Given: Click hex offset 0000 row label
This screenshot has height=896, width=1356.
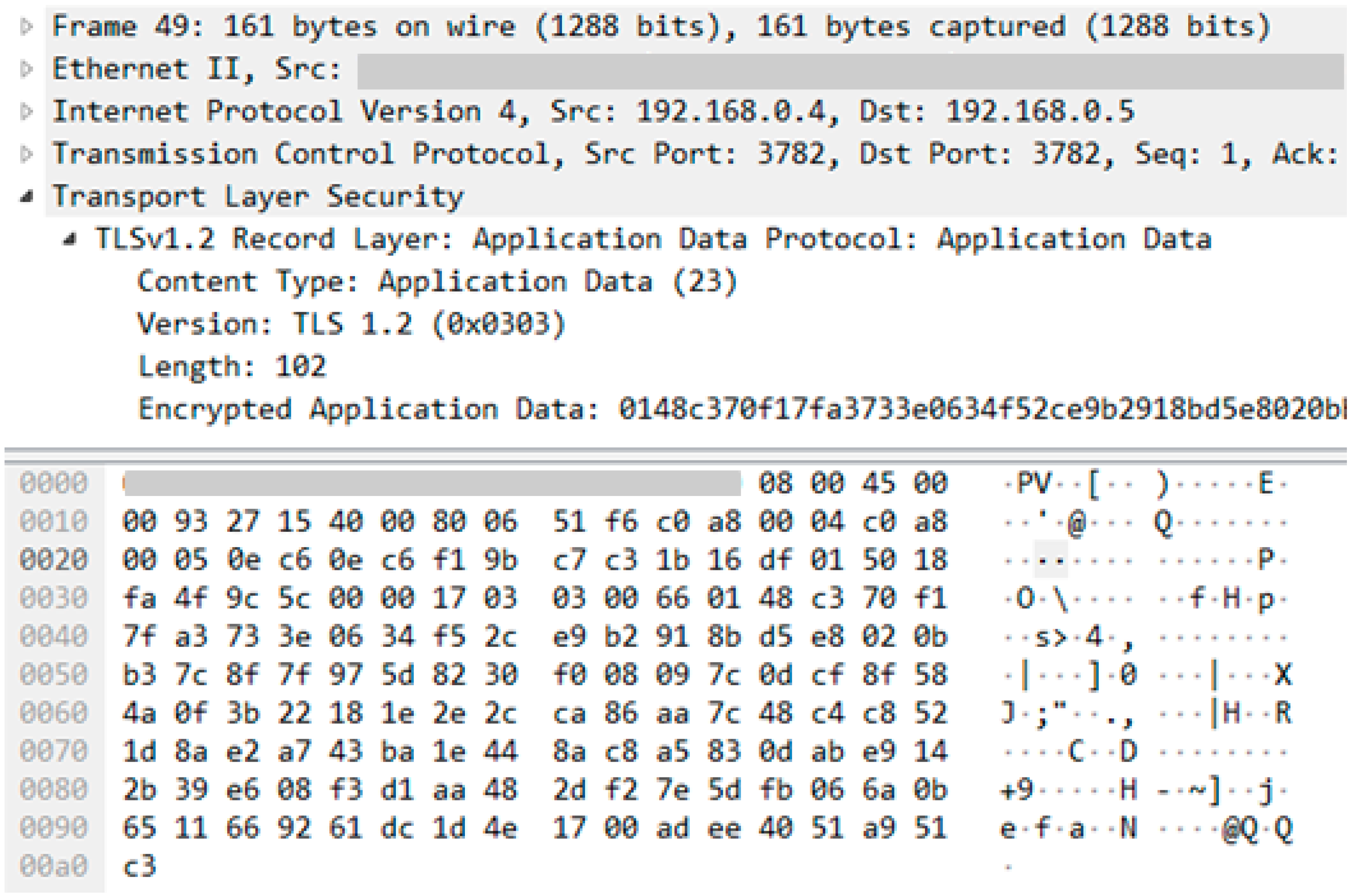Looking at the screenshot, I should [x=54, y=484].
